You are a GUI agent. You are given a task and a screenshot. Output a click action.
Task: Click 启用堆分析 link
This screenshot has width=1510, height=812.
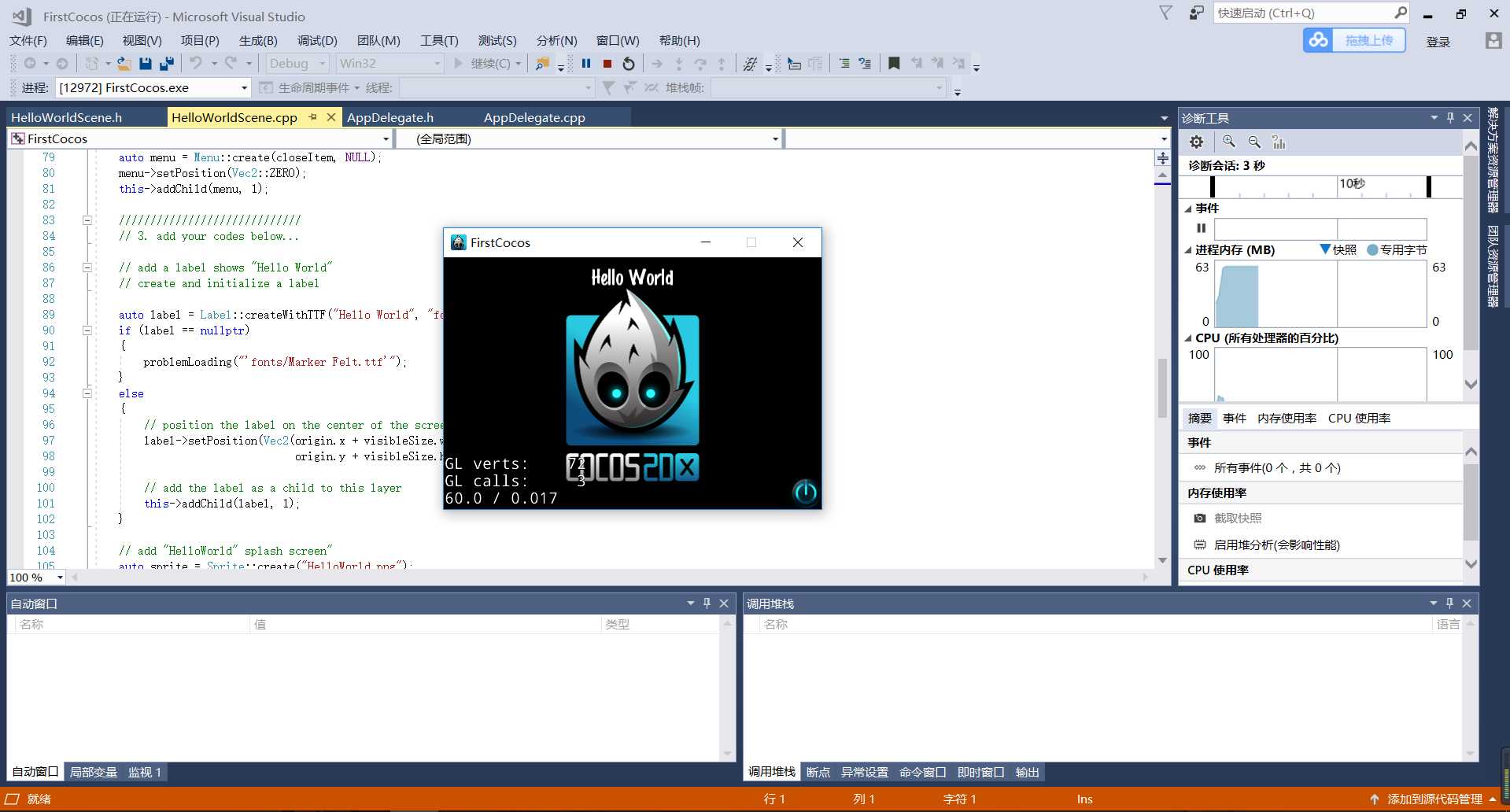1276,545
